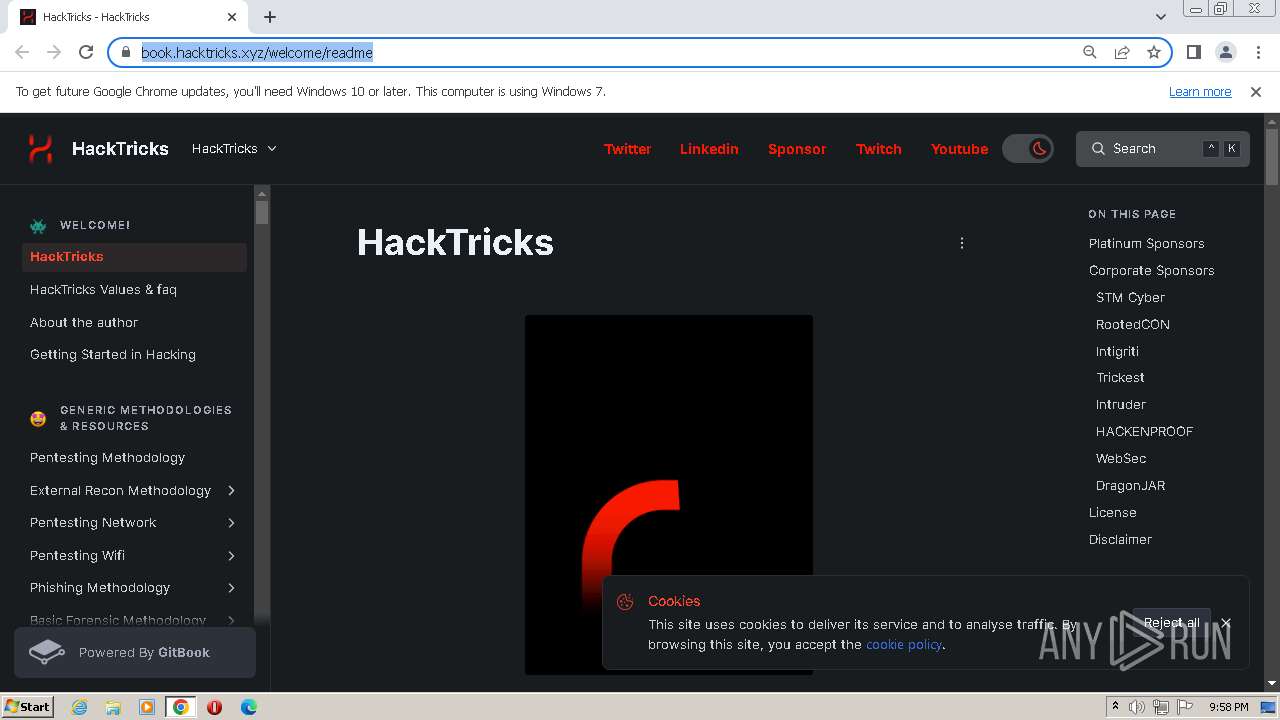Open the Chrome side panel icon
1280x720 pixels.
coord(1193,52)
